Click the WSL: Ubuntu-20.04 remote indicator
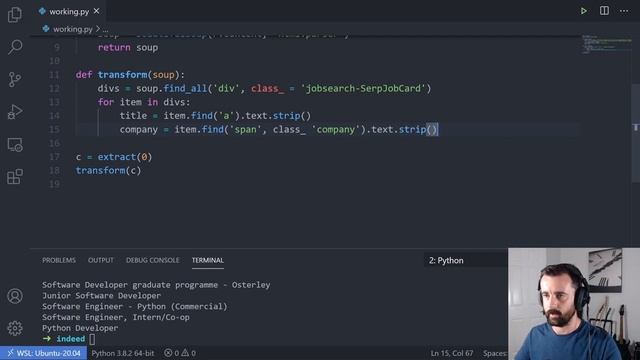The image size is (640, 360). 44,353
